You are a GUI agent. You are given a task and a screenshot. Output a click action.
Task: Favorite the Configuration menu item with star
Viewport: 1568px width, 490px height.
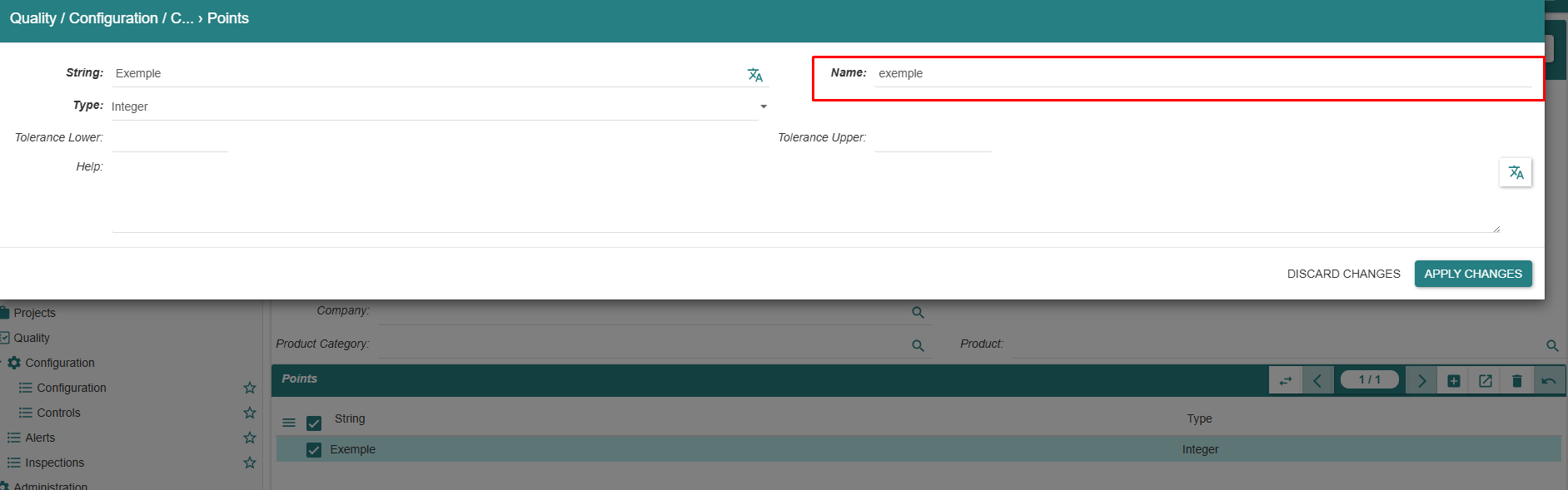[x=249, y=388]
